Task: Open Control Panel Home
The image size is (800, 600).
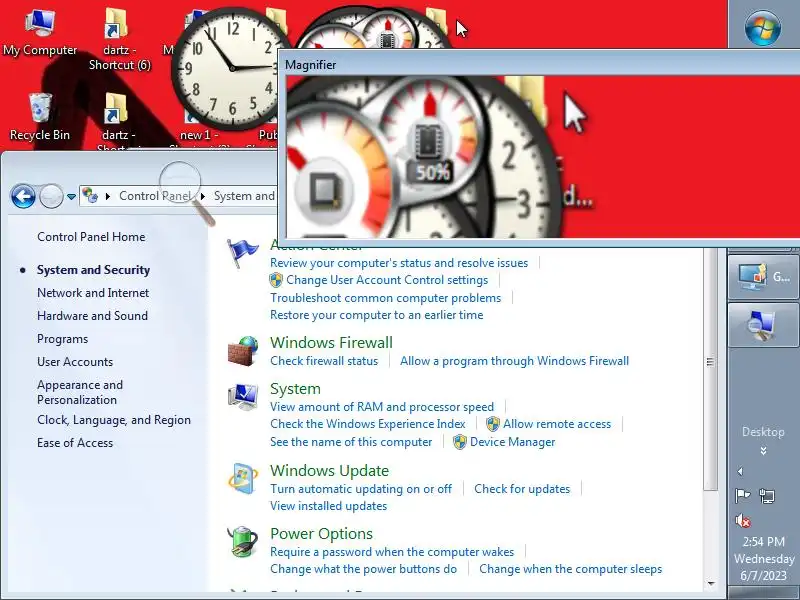Action: [91, 237]
